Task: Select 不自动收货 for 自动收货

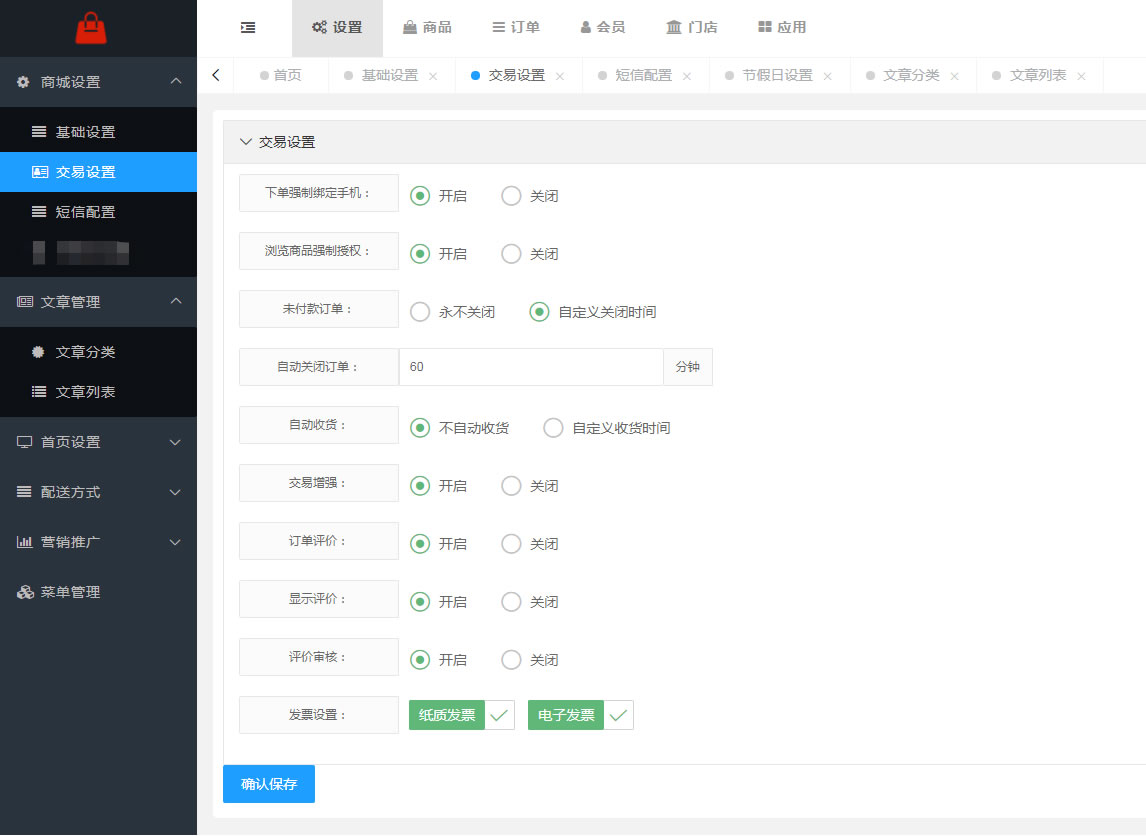Action: click(x=420, y=428)
